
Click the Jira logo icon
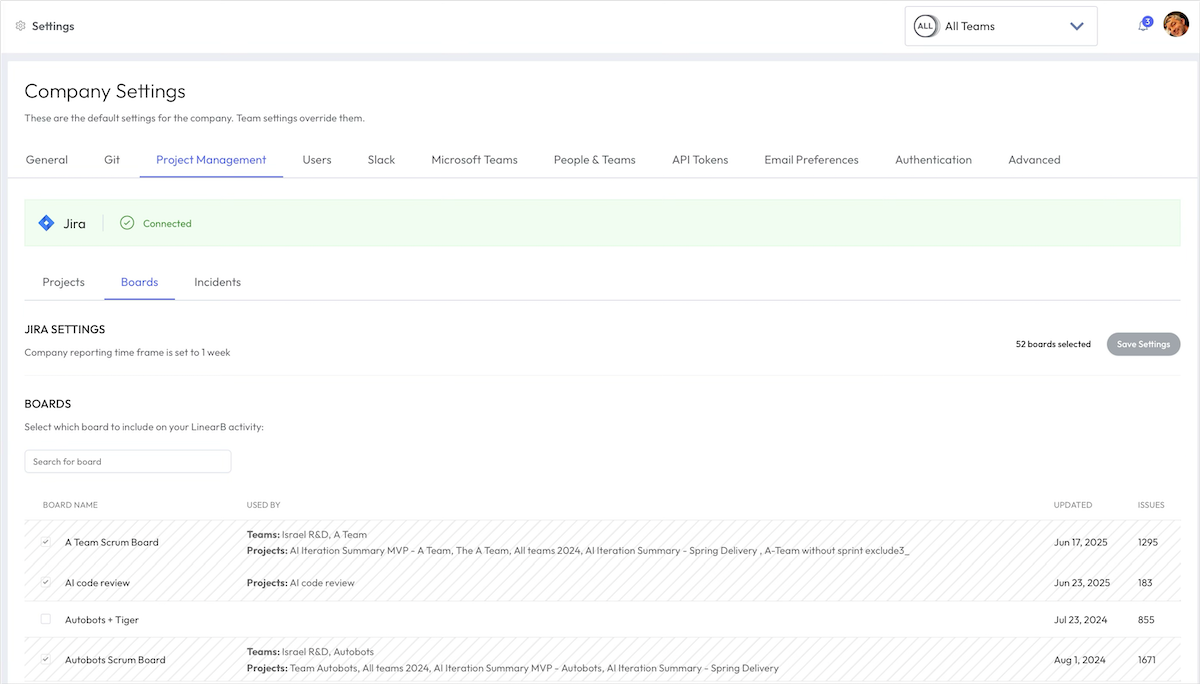click(46, 223)
